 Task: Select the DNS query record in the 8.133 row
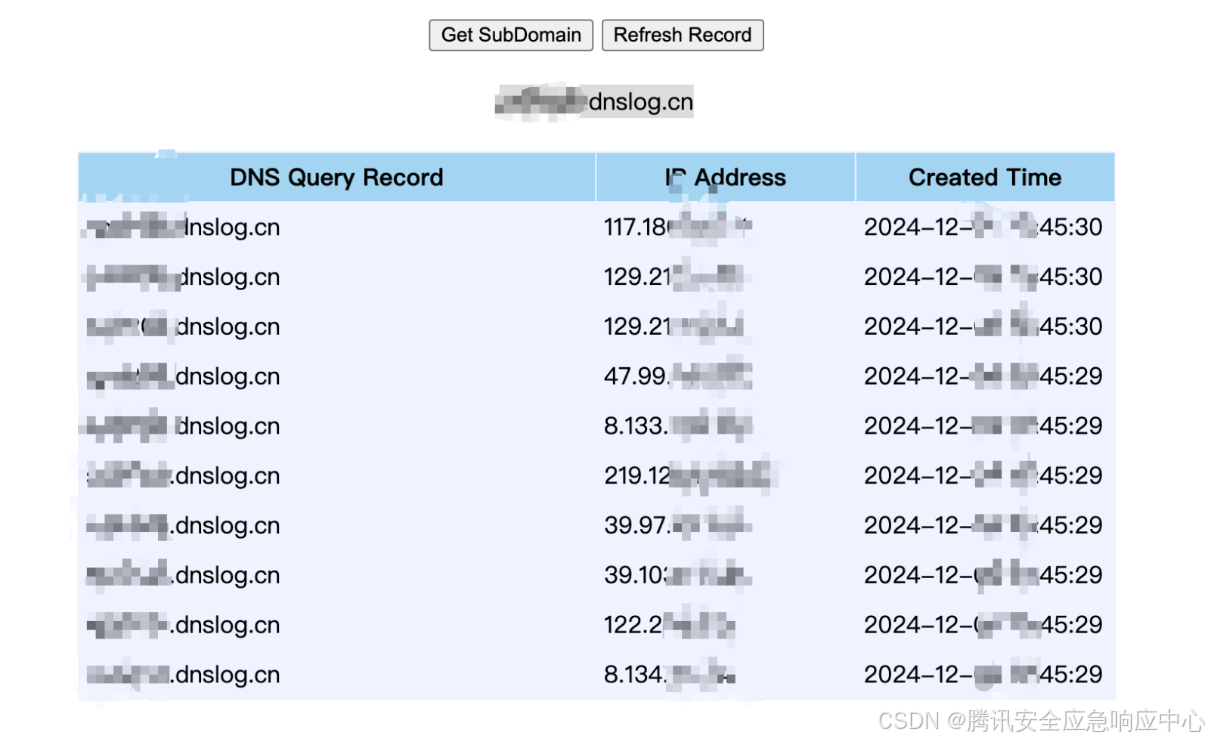point(183,426)
